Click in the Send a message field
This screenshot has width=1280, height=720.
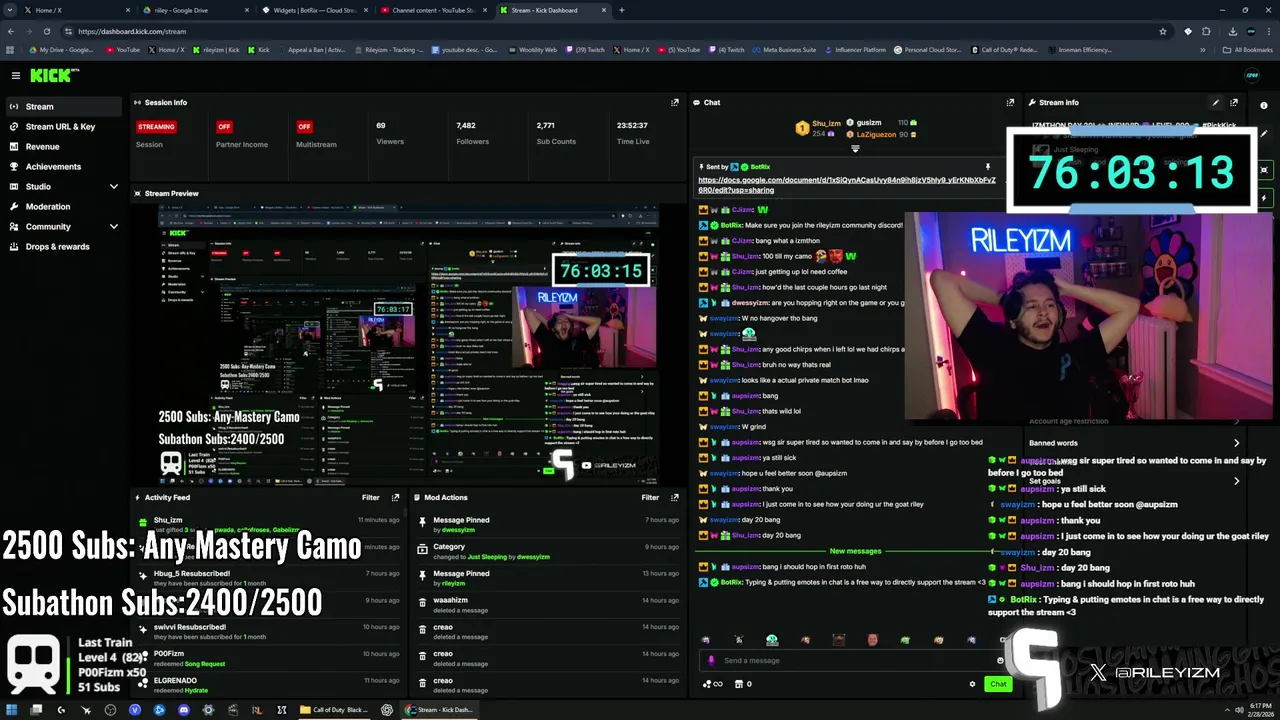pos(850,660)
